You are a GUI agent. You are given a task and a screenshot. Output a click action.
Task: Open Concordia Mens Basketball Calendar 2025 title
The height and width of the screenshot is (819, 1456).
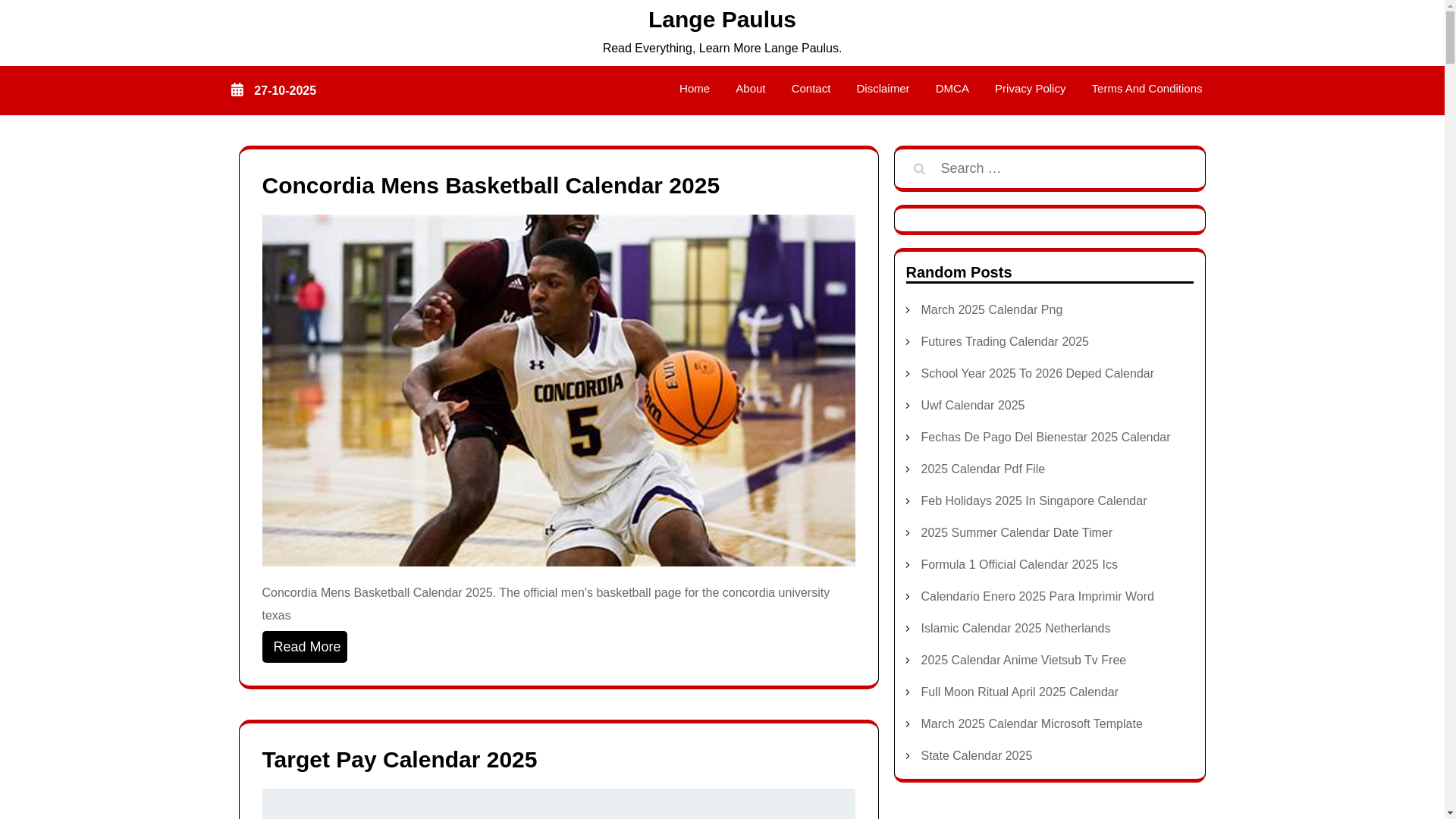coord(491,186)
